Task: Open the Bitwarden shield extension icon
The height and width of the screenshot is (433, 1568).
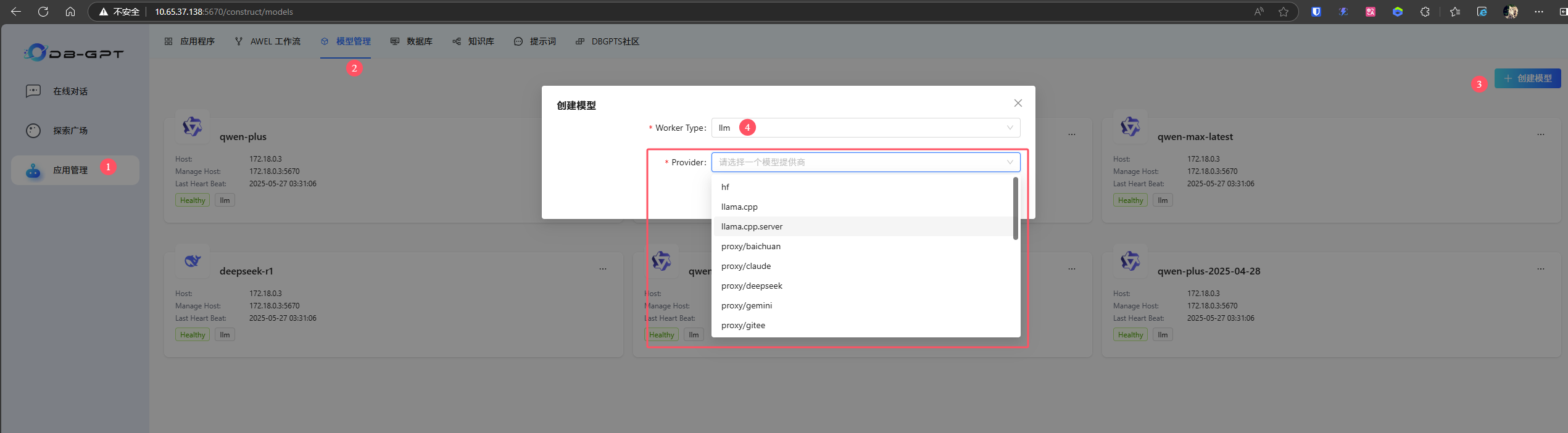Action: tap(1316, 12)
